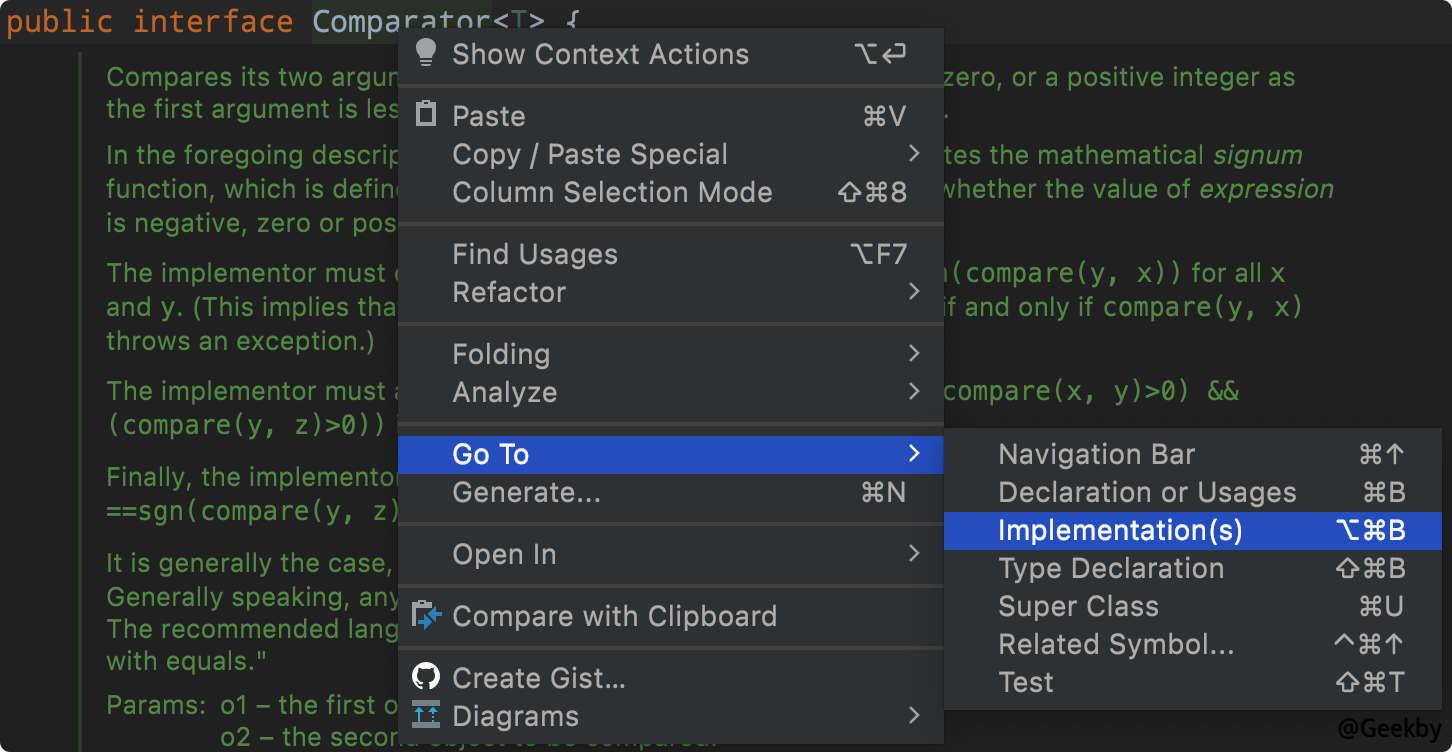Click the Diagrams icon
This screenshot has width=1452, height=752.
[x=426, y=715]
